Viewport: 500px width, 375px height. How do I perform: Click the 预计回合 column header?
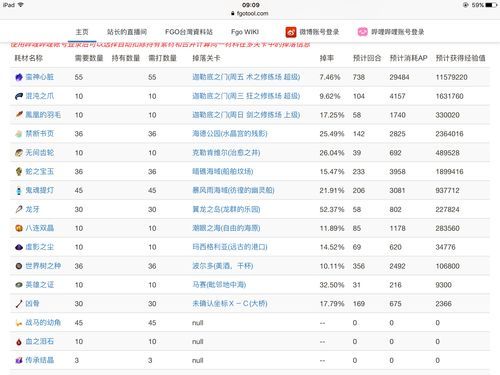[x=367, y=58]
